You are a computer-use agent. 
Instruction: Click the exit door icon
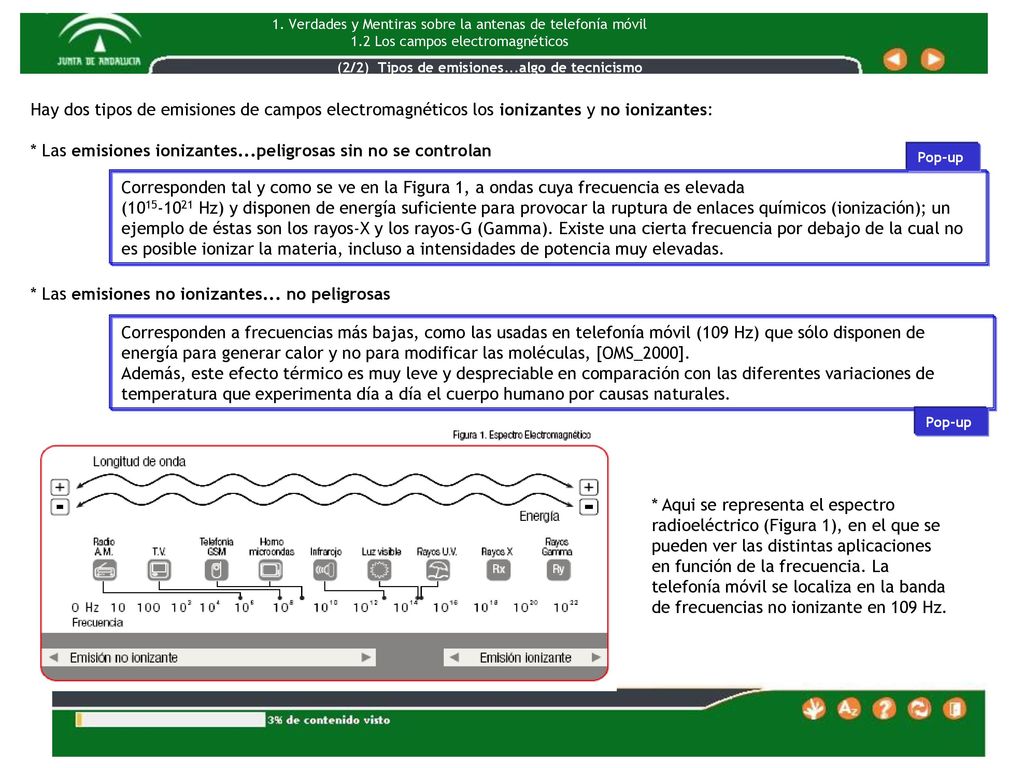coord(955,709)
